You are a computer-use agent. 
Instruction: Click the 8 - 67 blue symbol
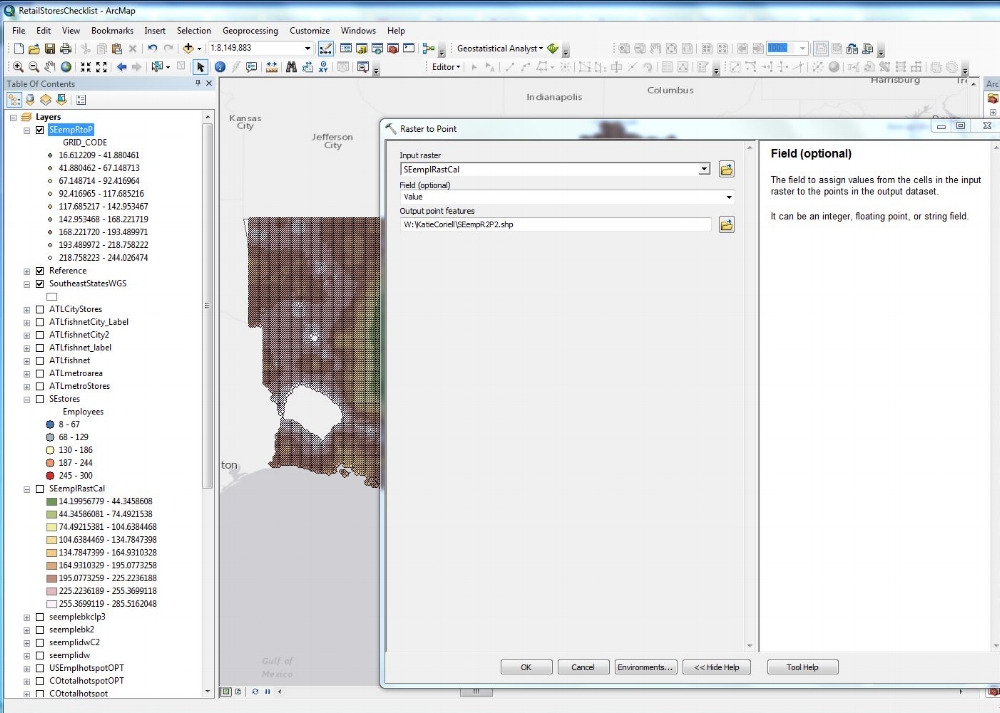(50, 424)
